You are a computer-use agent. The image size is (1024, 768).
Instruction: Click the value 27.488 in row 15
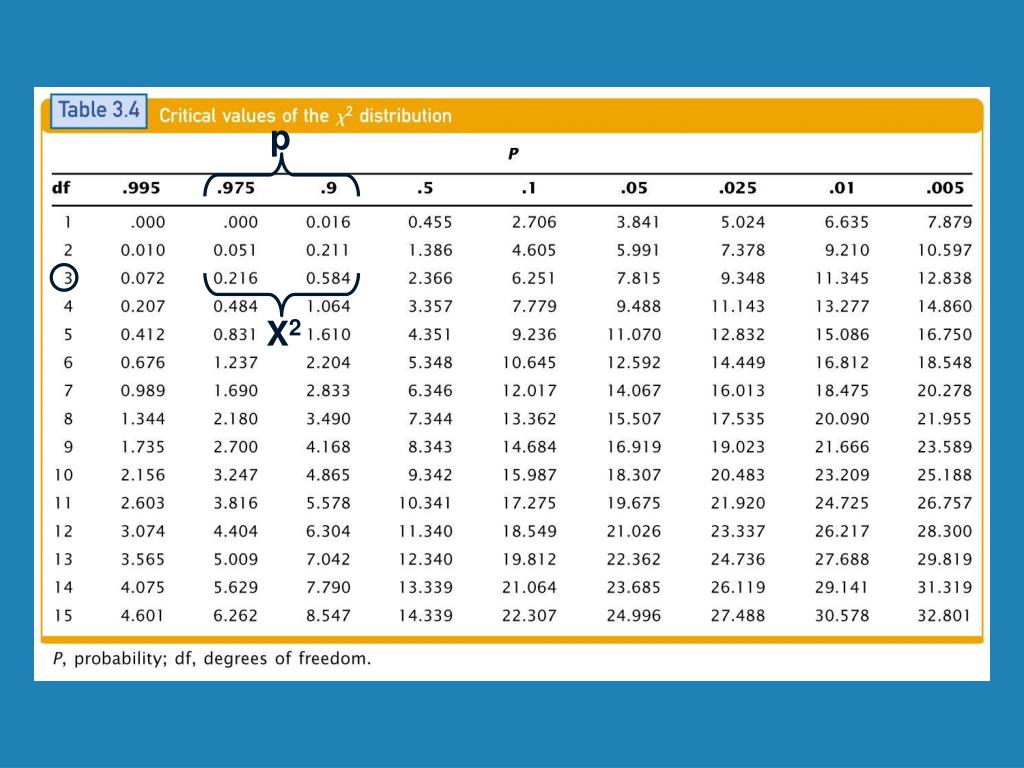pyautogui.click(x=738, y=616)
